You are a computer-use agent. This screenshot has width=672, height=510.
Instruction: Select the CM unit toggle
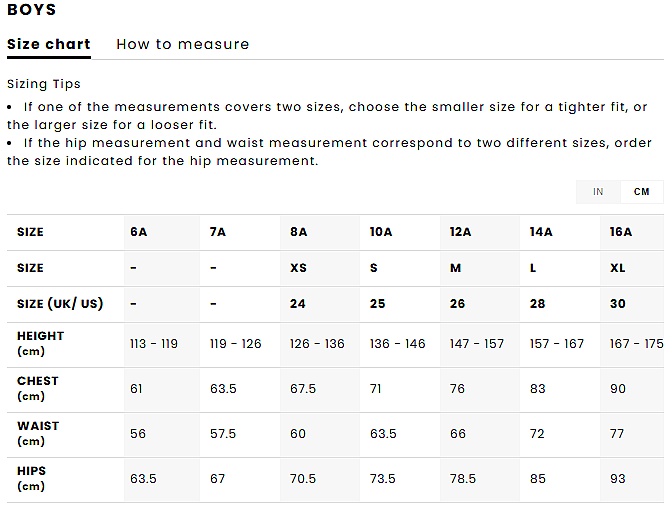(641, 192)
